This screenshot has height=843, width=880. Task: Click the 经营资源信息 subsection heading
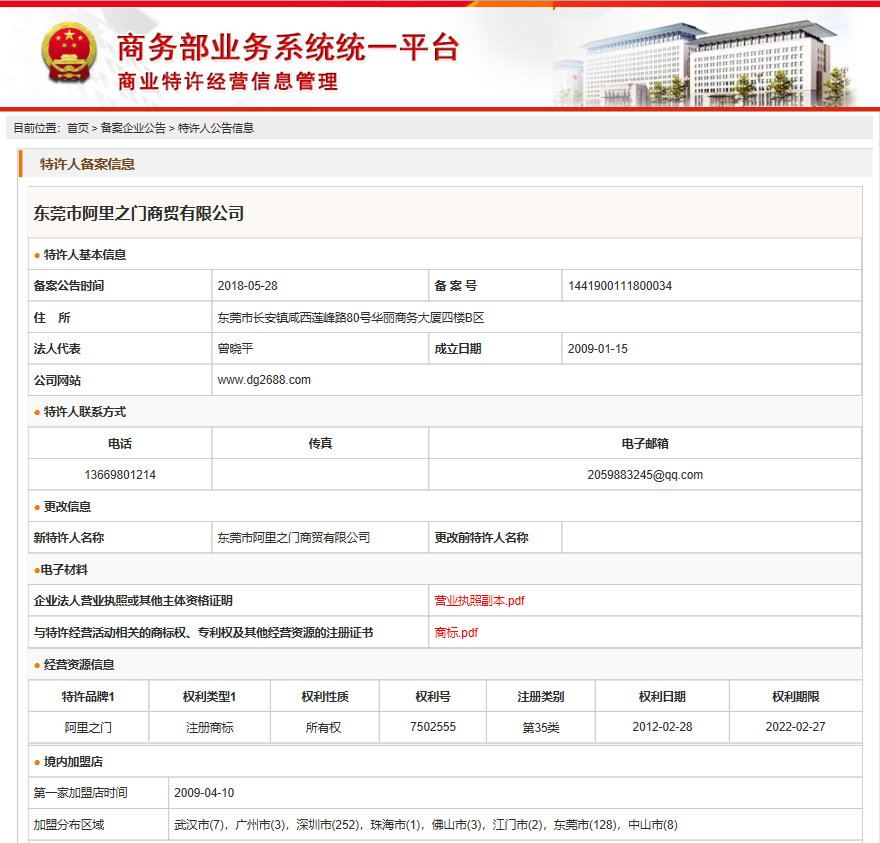[79, 665]
